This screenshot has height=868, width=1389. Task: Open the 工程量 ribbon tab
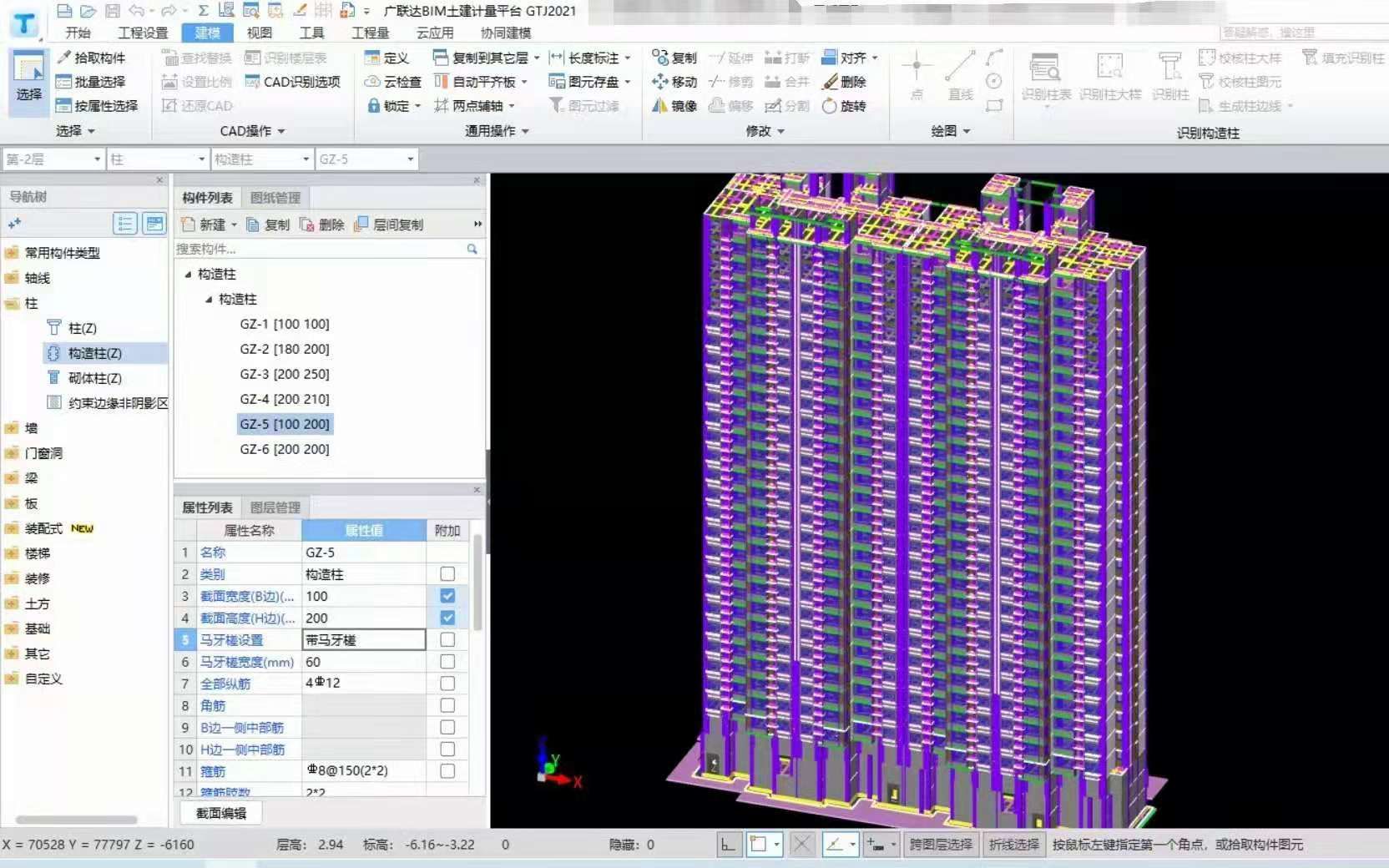370,33
